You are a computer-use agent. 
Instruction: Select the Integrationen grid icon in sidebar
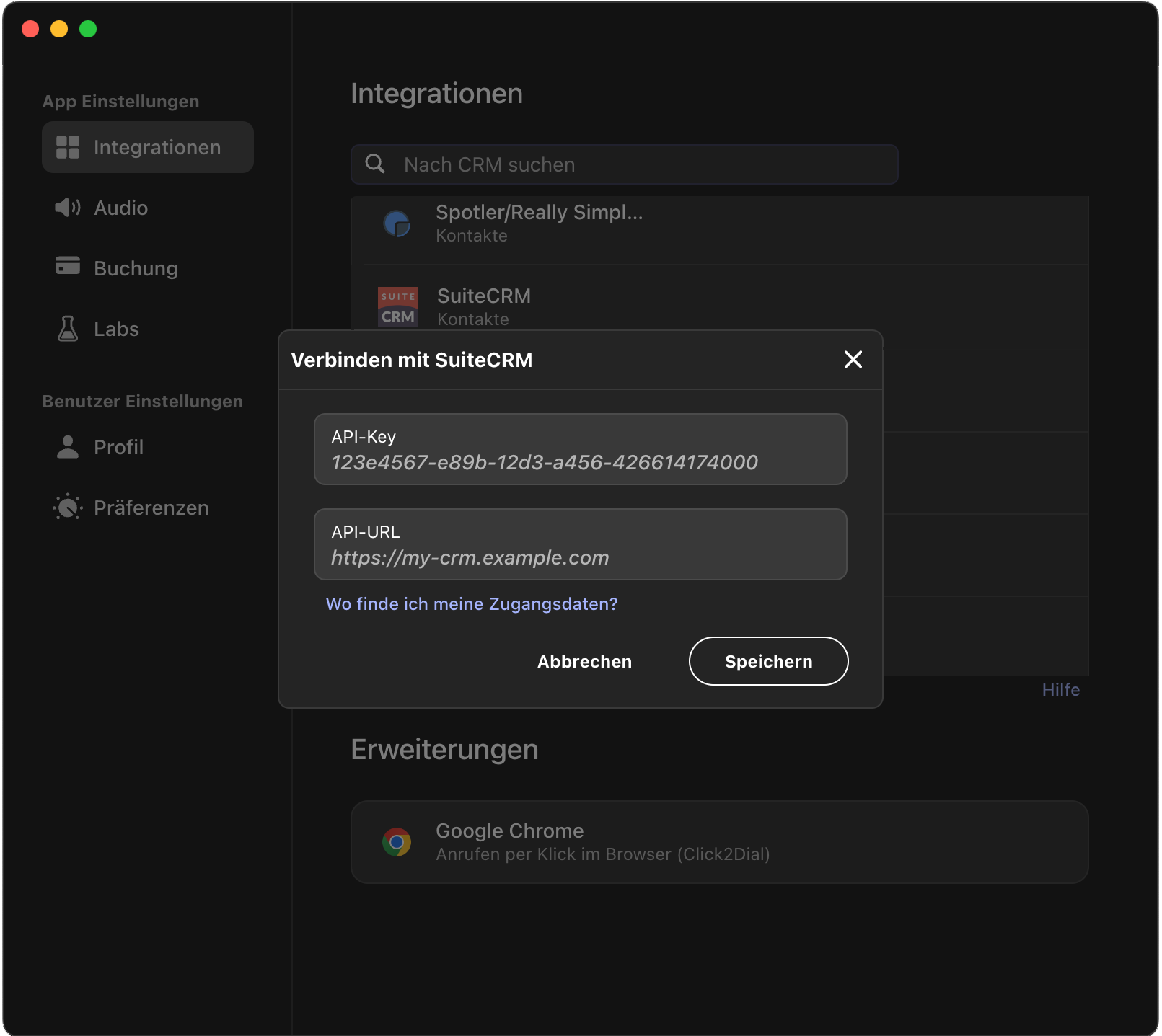68,147
